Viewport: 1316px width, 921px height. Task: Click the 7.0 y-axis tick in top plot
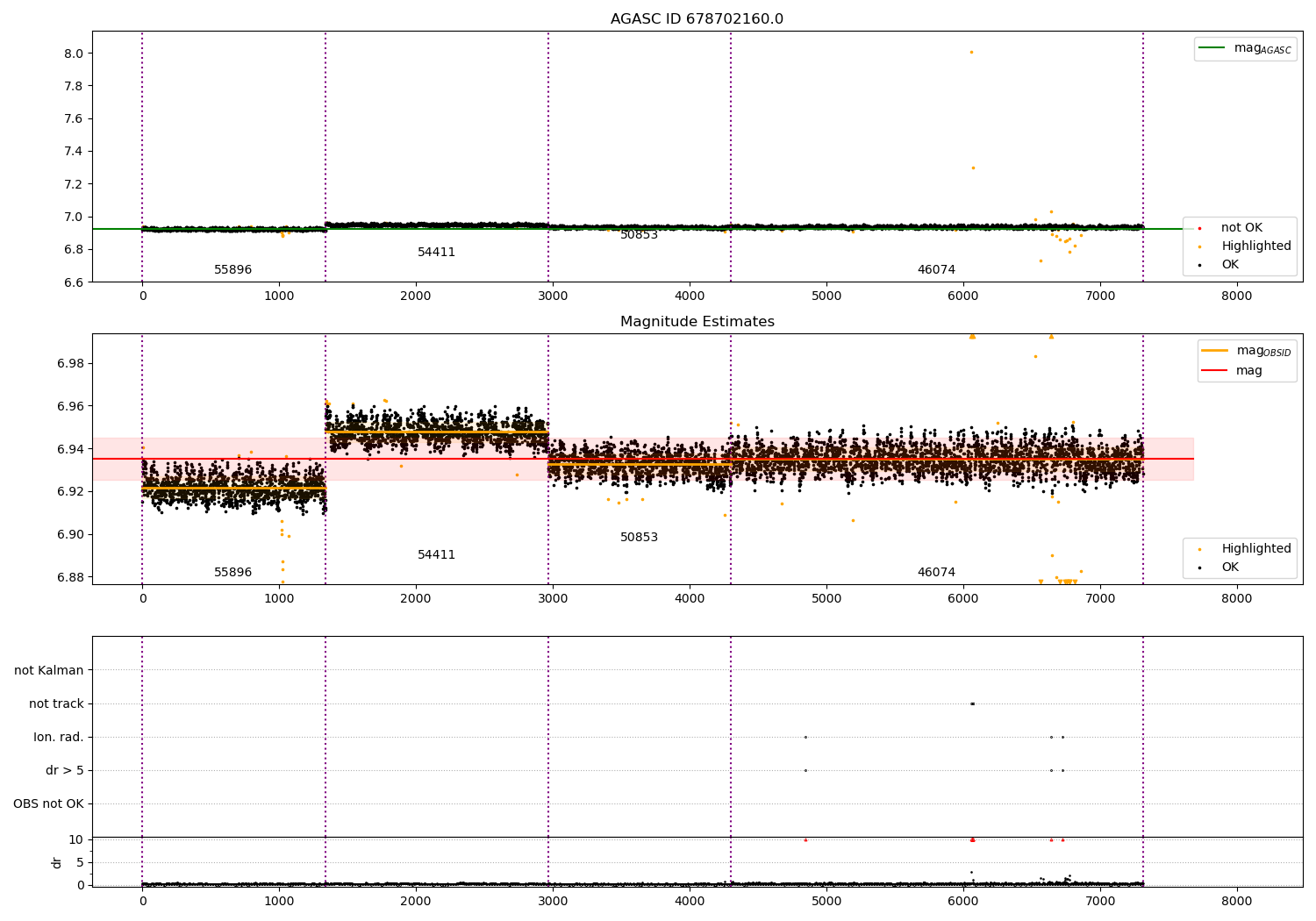click(73, 218)
